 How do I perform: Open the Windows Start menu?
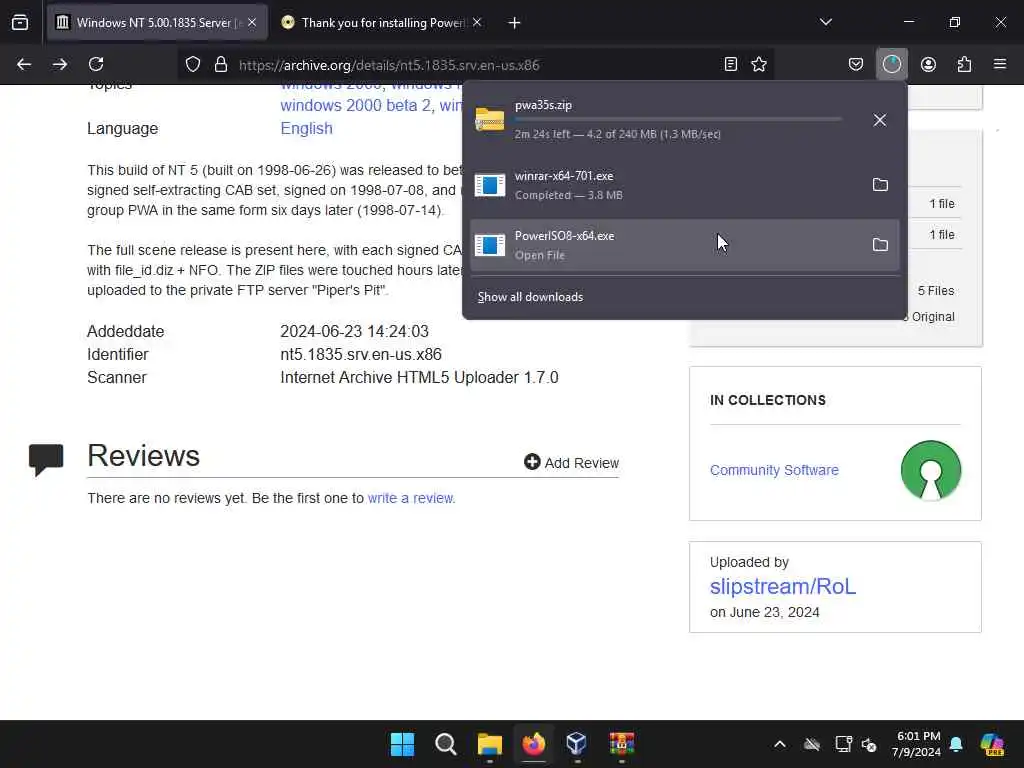402,744
